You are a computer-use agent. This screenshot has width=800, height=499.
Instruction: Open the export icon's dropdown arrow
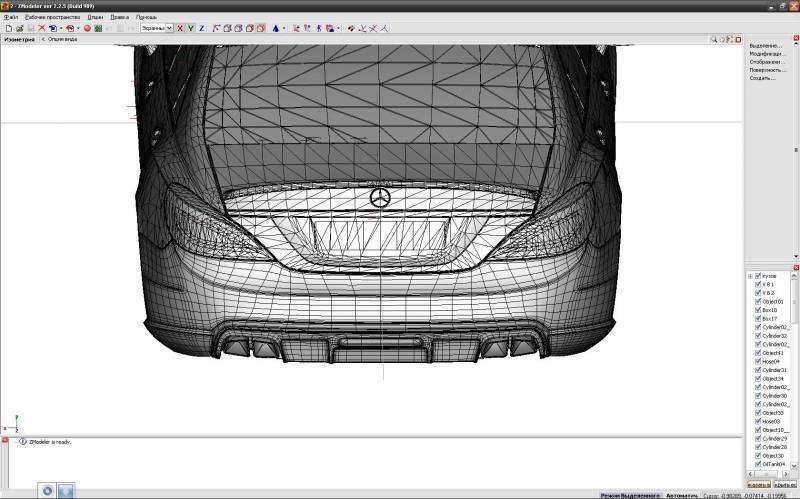pos(78,29)
